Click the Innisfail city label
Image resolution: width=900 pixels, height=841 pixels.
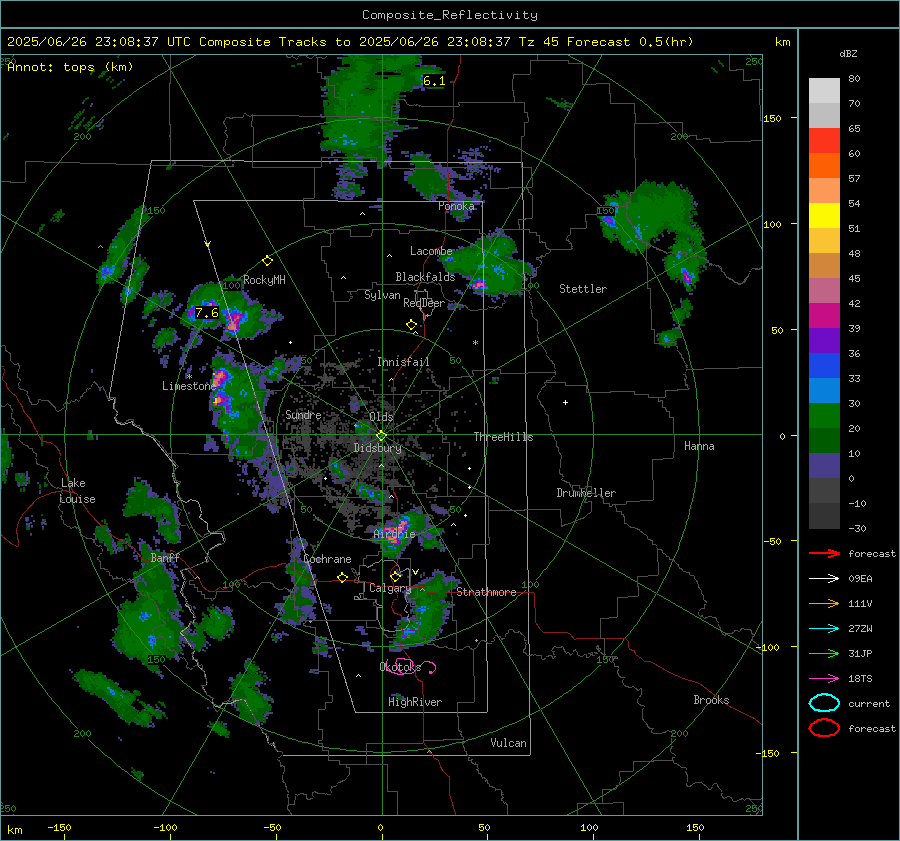click(x=404, y=362)
